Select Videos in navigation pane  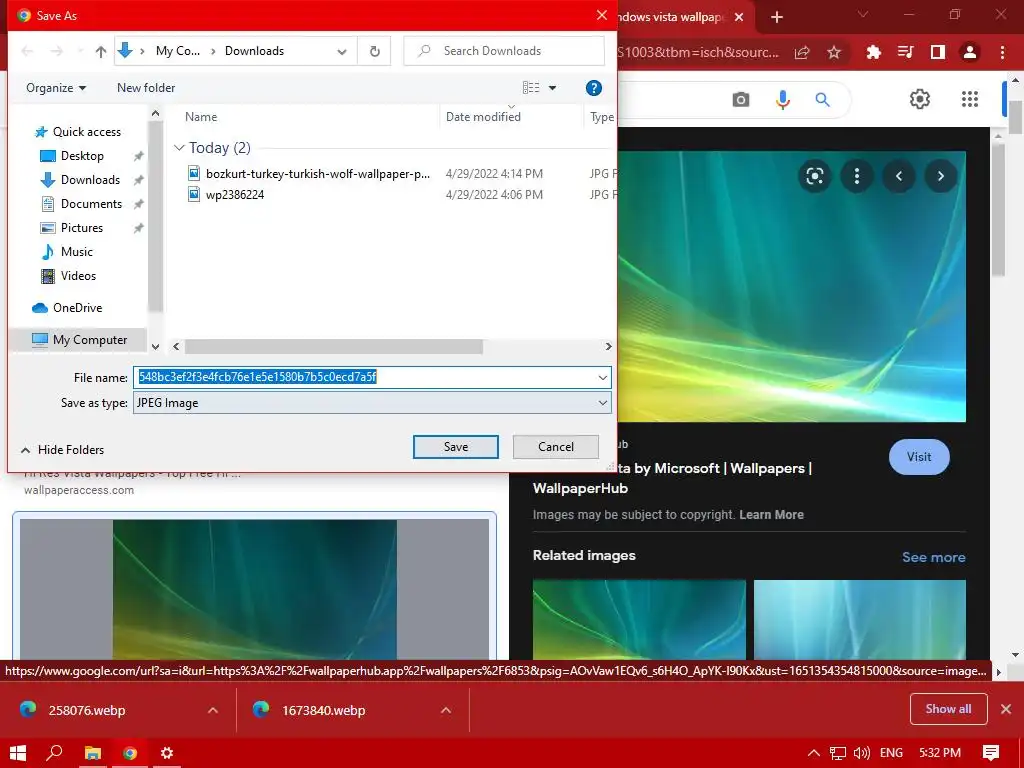(x=78, y=276)
